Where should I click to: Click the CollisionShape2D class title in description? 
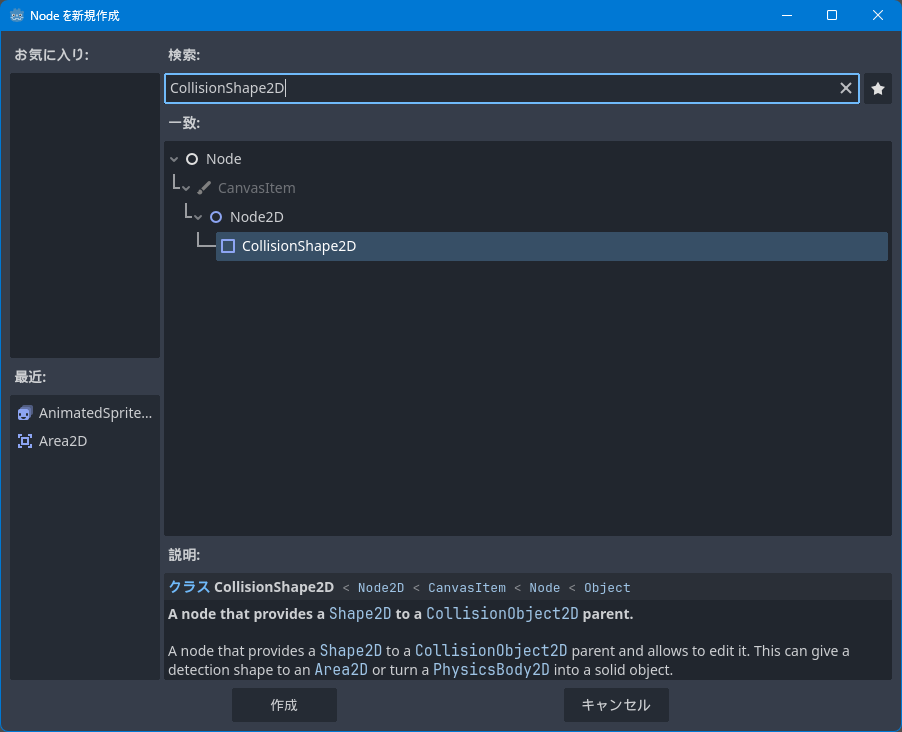[274, 587]
